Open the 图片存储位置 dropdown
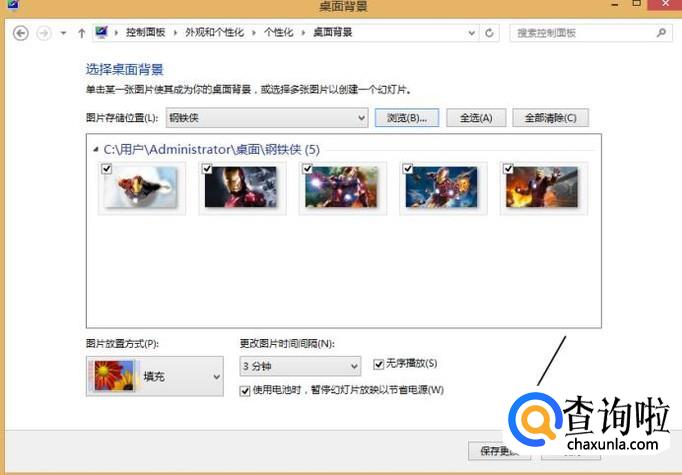Image resolution: width=682 pixels, height=475 pixels. tap(267, 117)
